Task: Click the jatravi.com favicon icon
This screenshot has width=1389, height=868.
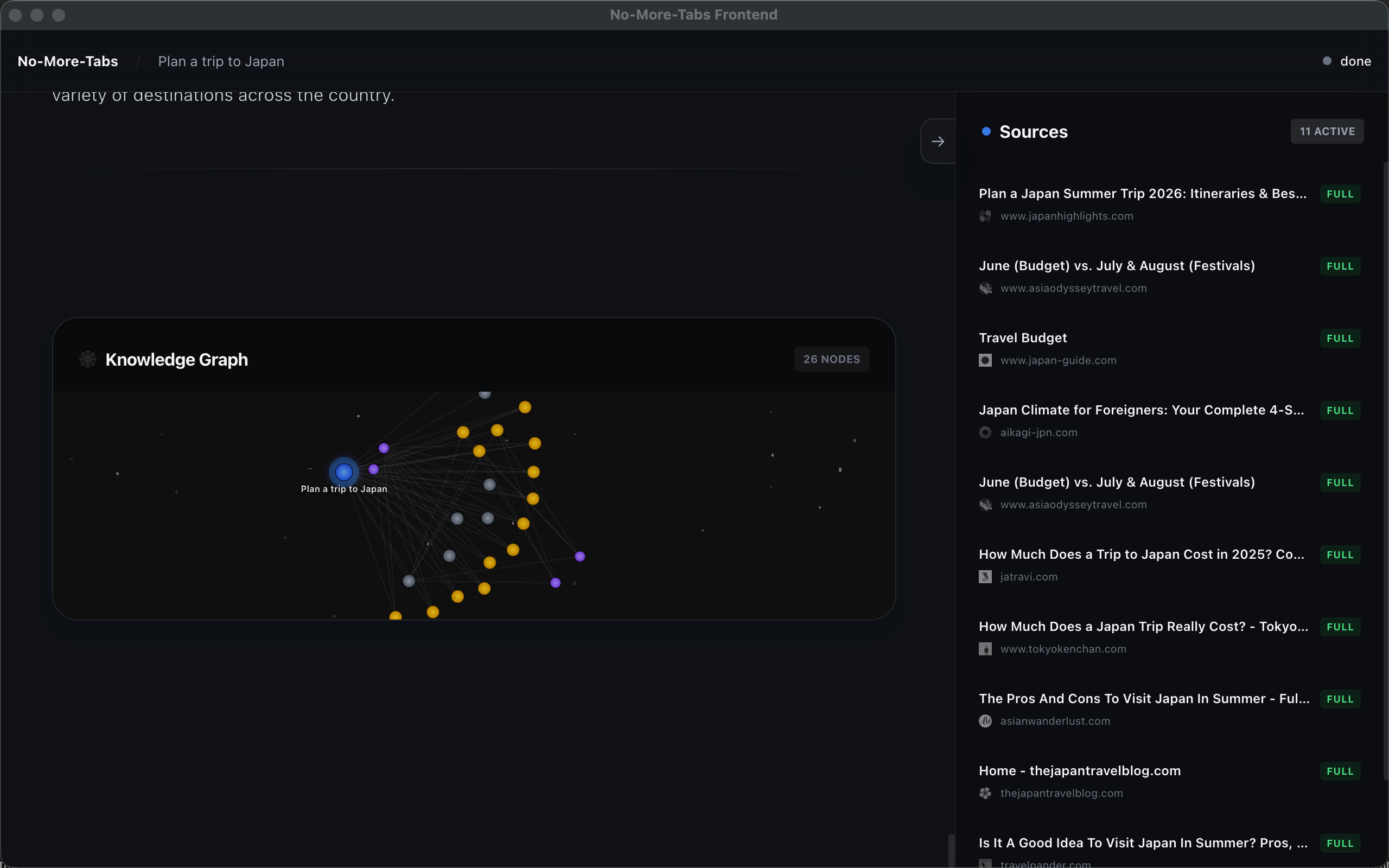Action: coord(985,577)
